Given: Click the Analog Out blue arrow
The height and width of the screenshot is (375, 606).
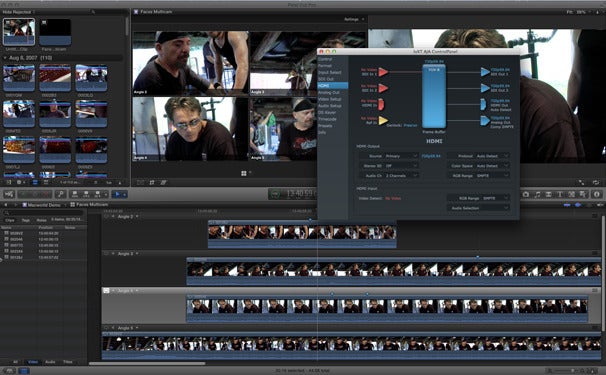Looking at the screenshot, I should coord(485,121).
